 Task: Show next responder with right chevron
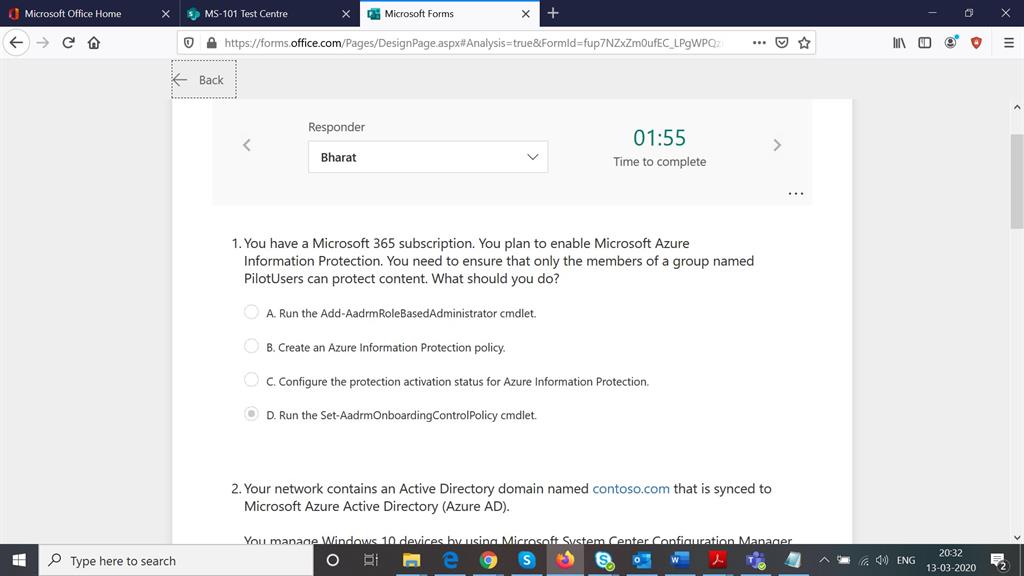777,145
